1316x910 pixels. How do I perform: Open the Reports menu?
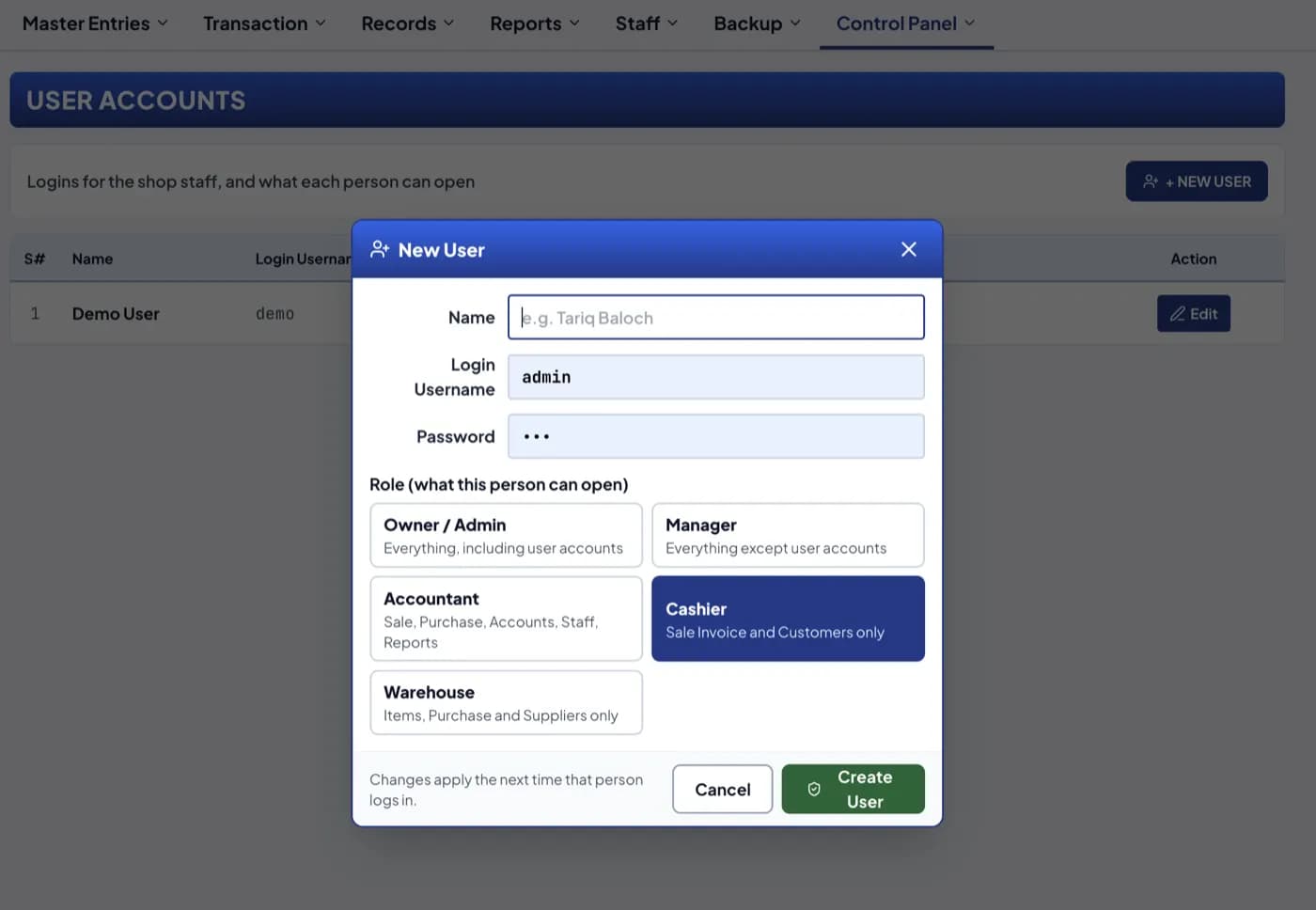tap(535, 24)
